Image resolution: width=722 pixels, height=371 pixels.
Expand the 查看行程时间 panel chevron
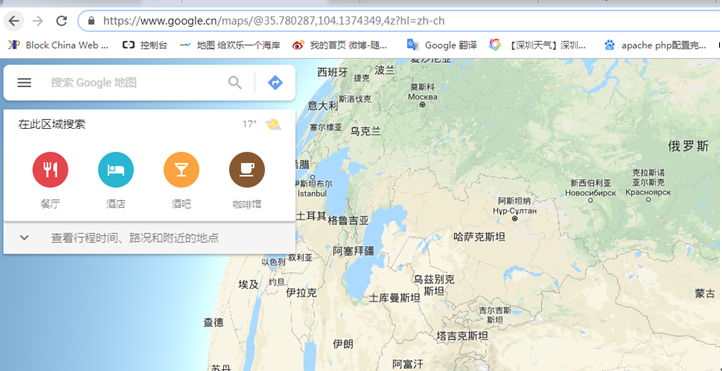(x=24, y=238)
